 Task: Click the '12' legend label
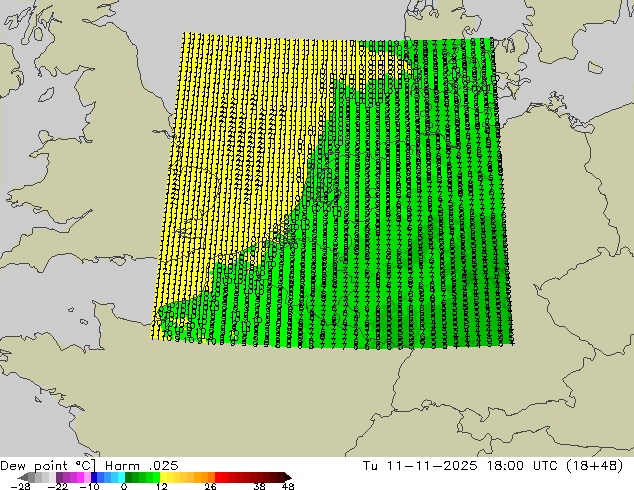pos(162,486)
